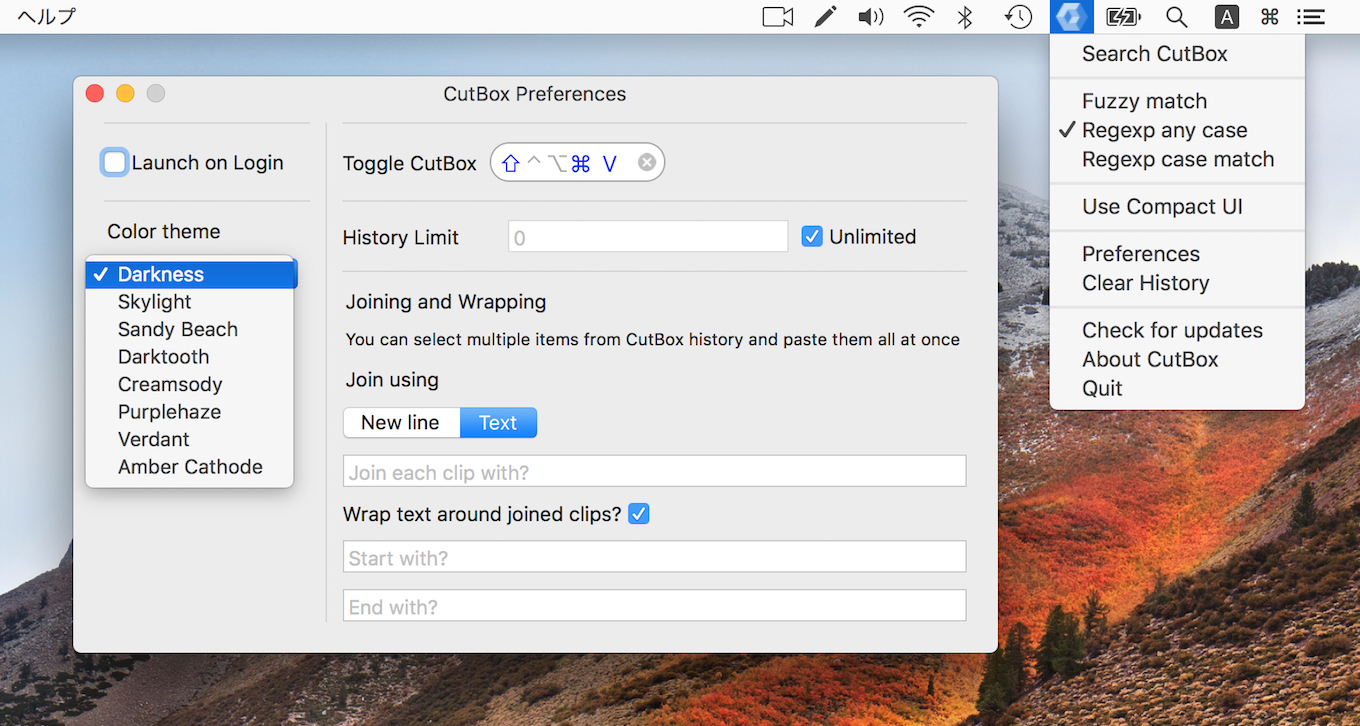Enable Launch on Login checkbox
The image size is (1360, 726).
point(115,163)
